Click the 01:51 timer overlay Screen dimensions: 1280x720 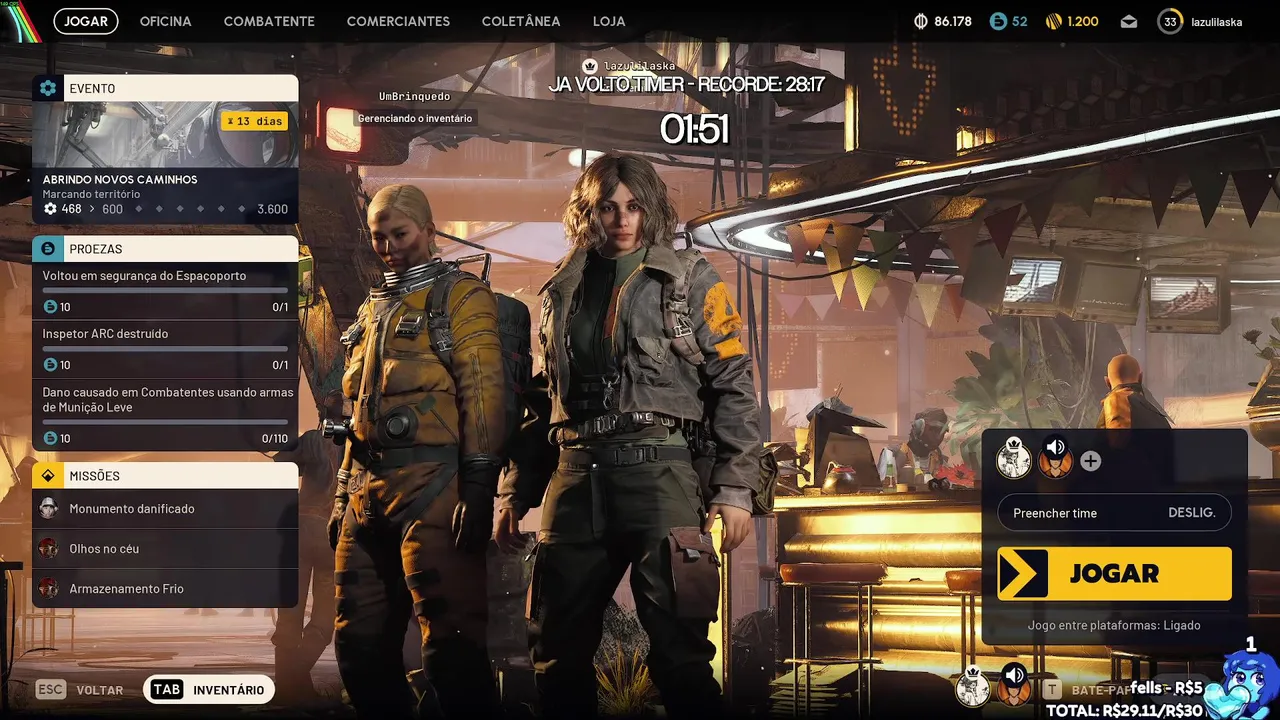pyautogui.click(x=694, y=129)
